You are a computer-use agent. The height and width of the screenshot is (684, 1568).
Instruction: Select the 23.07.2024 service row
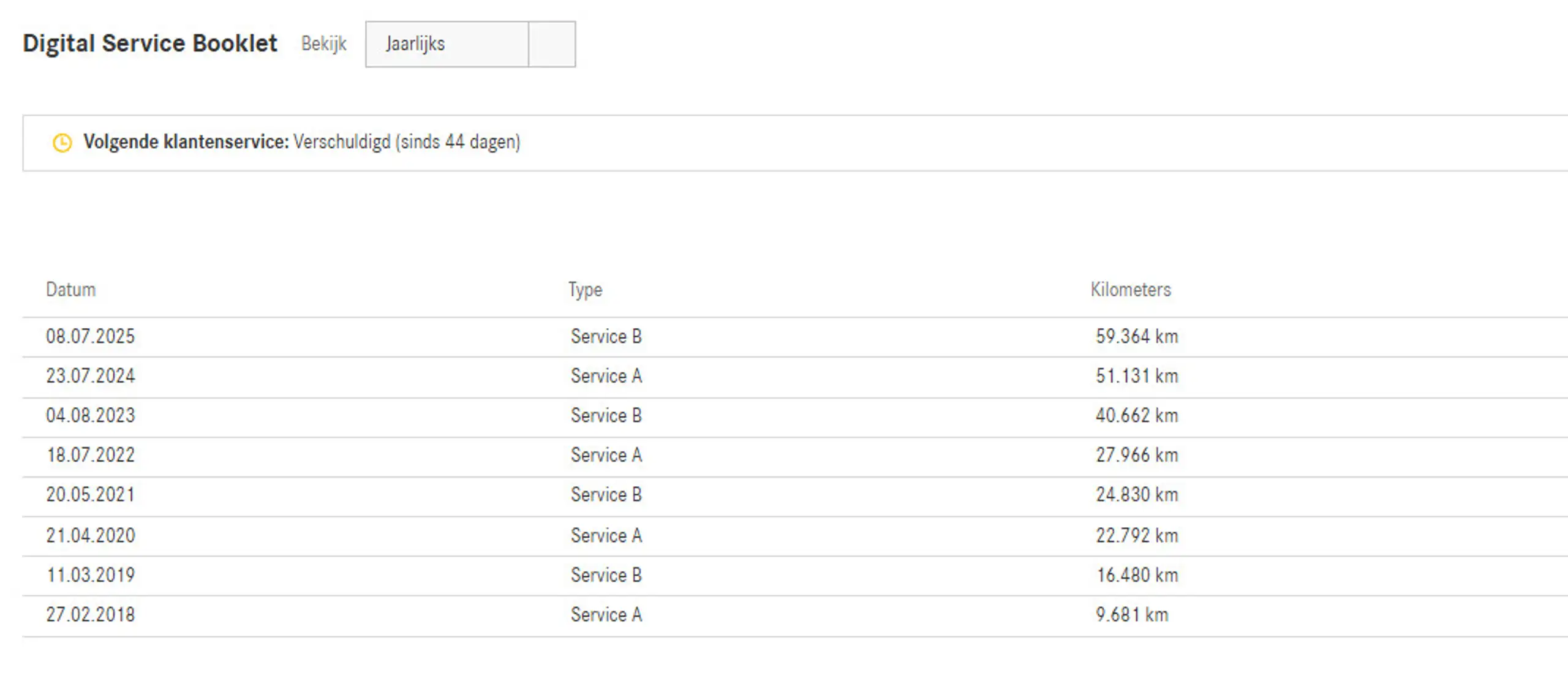(795, 377)
